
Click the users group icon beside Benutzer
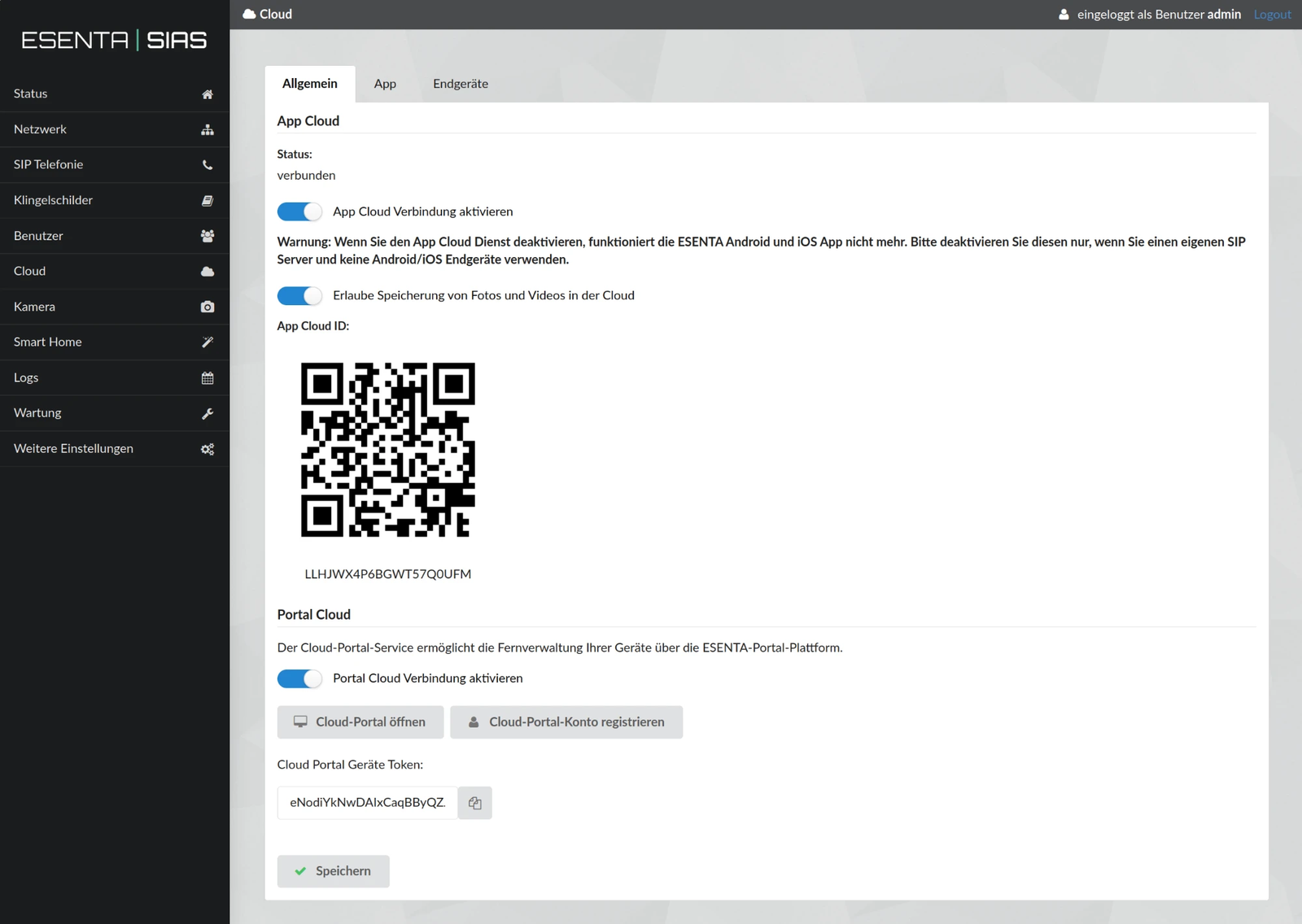(208, 236)
